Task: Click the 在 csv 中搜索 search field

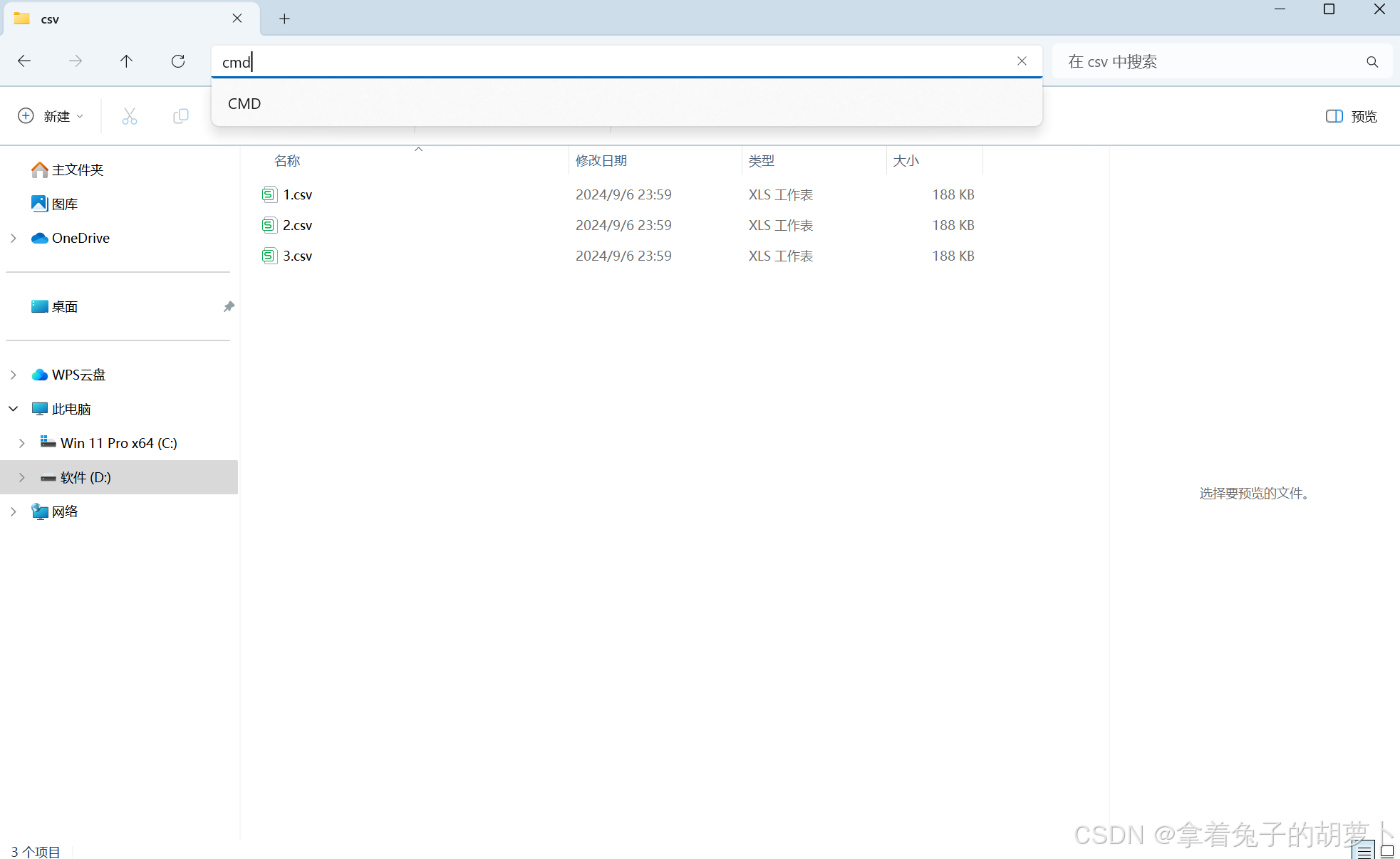Action: point(1211,62)
